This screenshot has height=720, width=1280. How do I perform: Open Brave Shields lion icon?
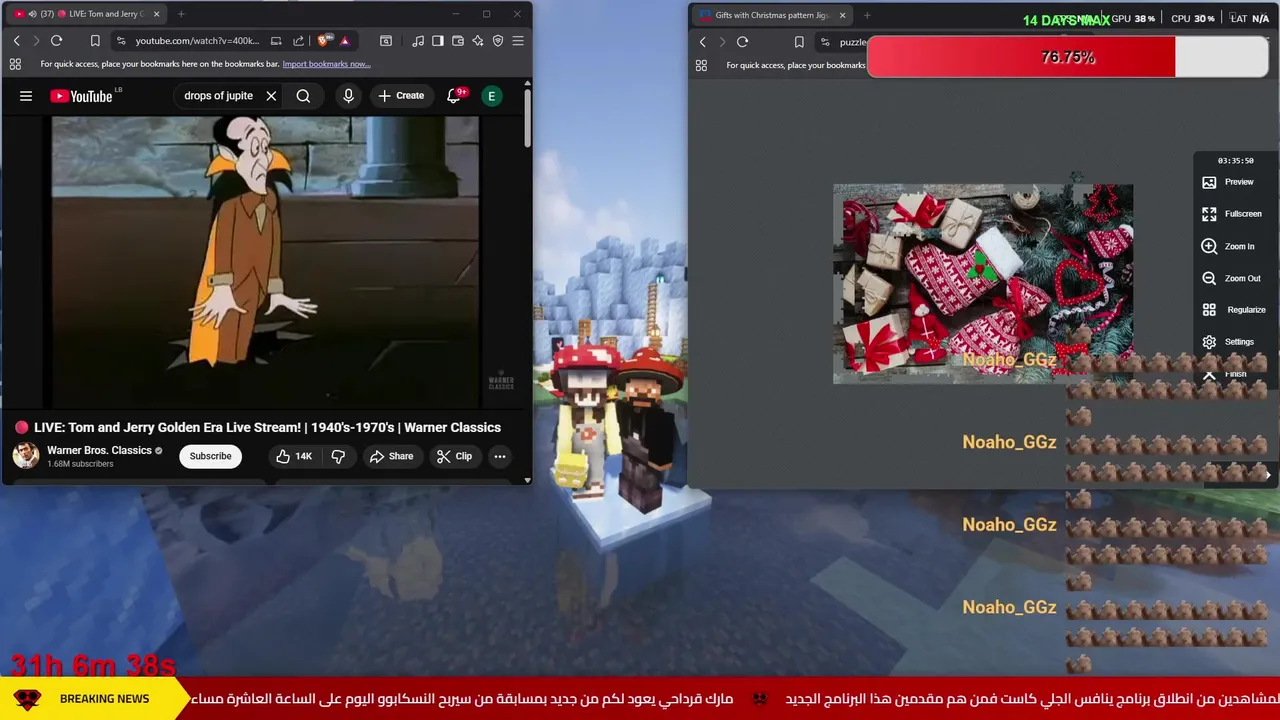click(x=324, y=41)
